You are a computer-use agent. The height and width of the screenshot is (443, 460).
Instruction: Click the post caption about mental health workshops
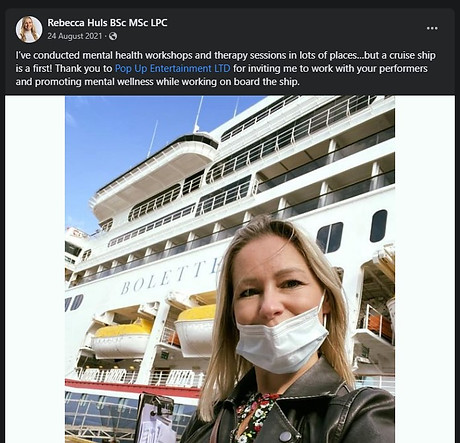pyautogui.click(x=226, y=68)
